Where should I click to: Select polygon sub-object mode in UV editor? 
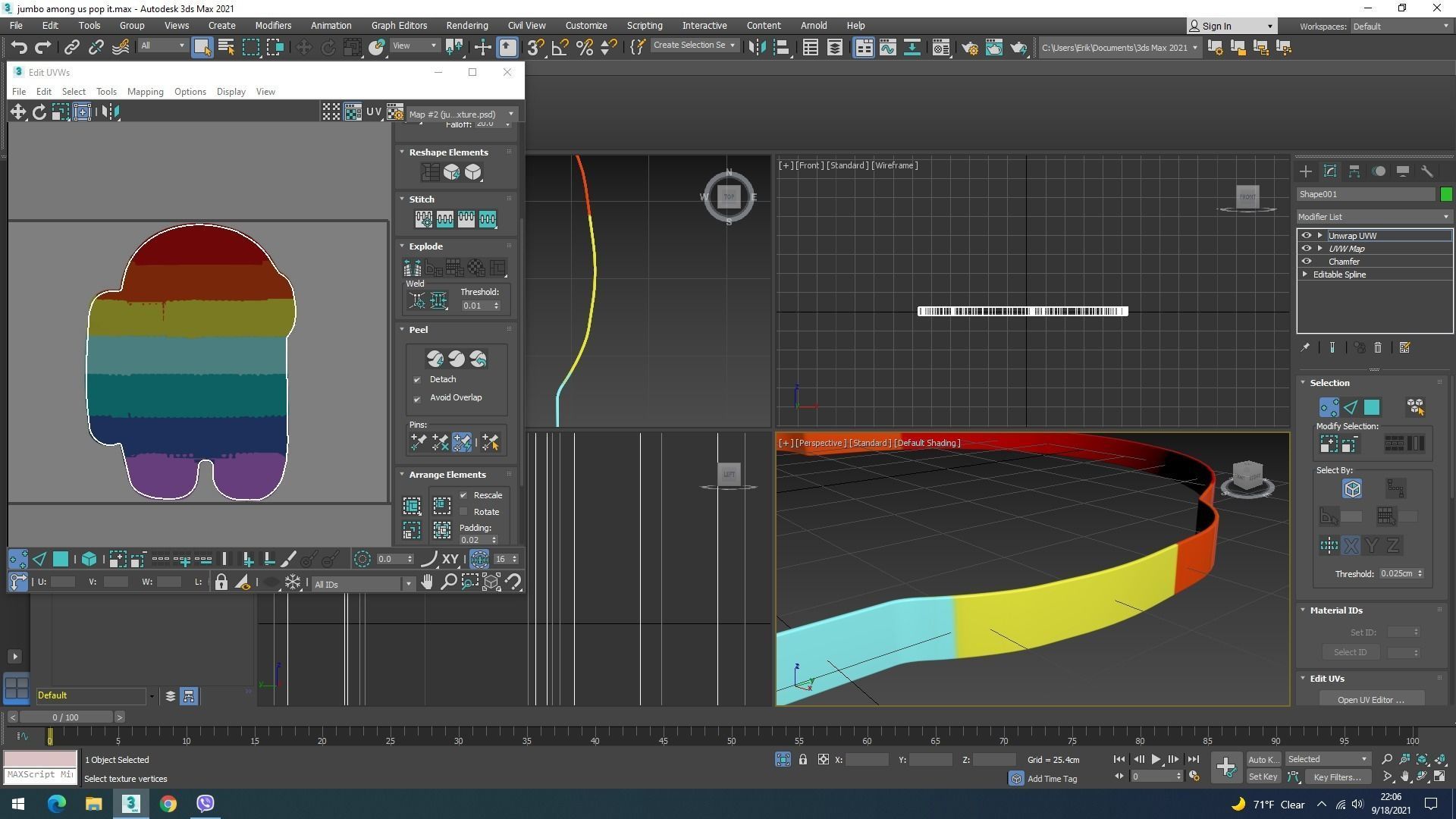point(61,560)
